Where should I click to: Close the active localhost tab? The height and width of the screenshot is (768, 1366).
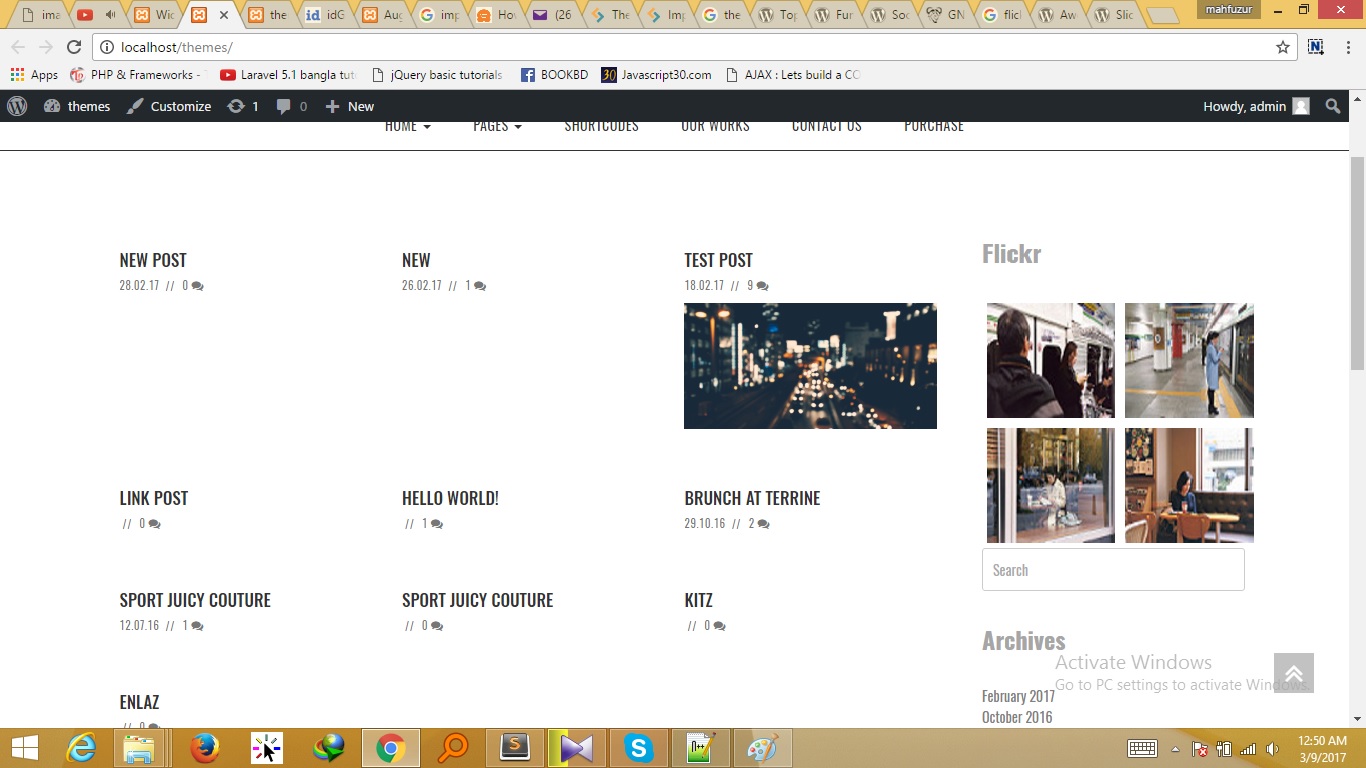click(x=223, y=15)
